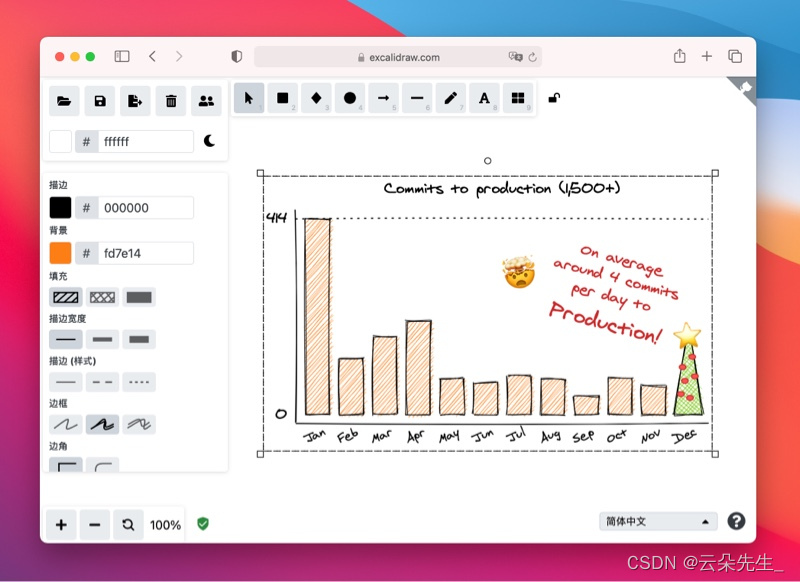The height and width of the screenshot is (582, 800).
Task: Go back in Safari
Action: (x=152, y=56)
